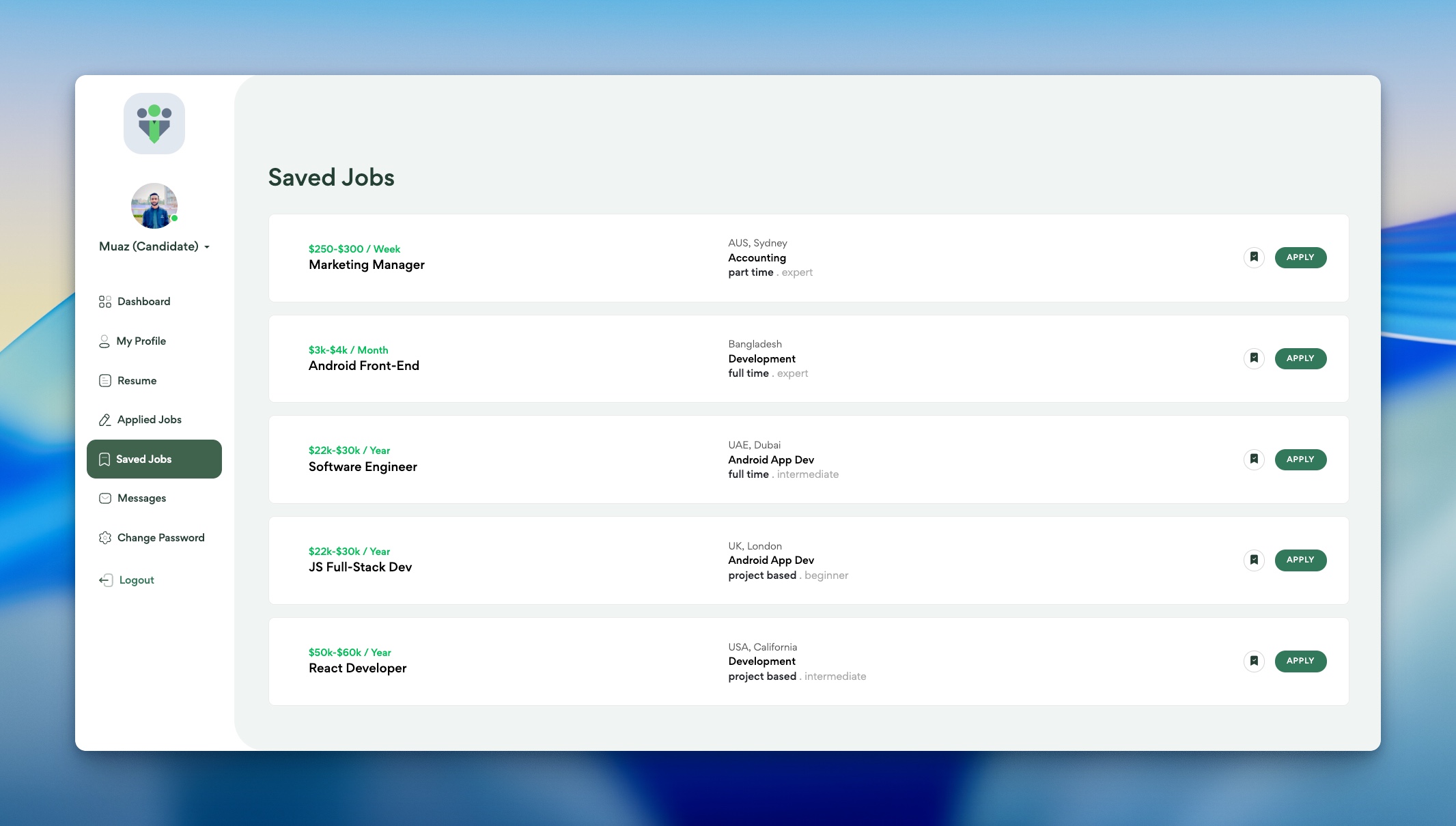Open the Saved Jobs menu item
1456x826 pixels.
click(x=154, y=459)
